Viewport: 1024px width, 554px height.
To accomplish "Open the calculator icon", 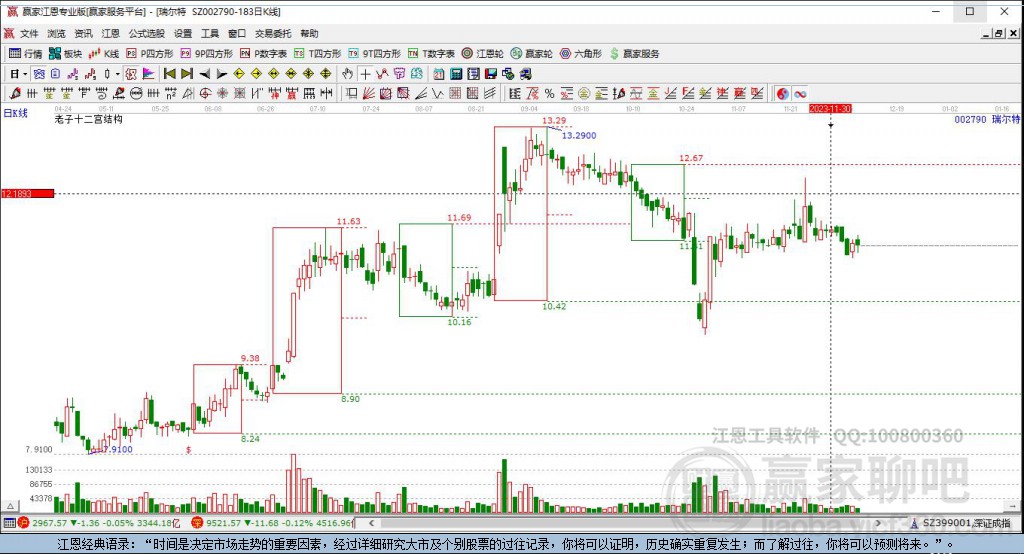I will pyautogui.click(x=456, y=74).
